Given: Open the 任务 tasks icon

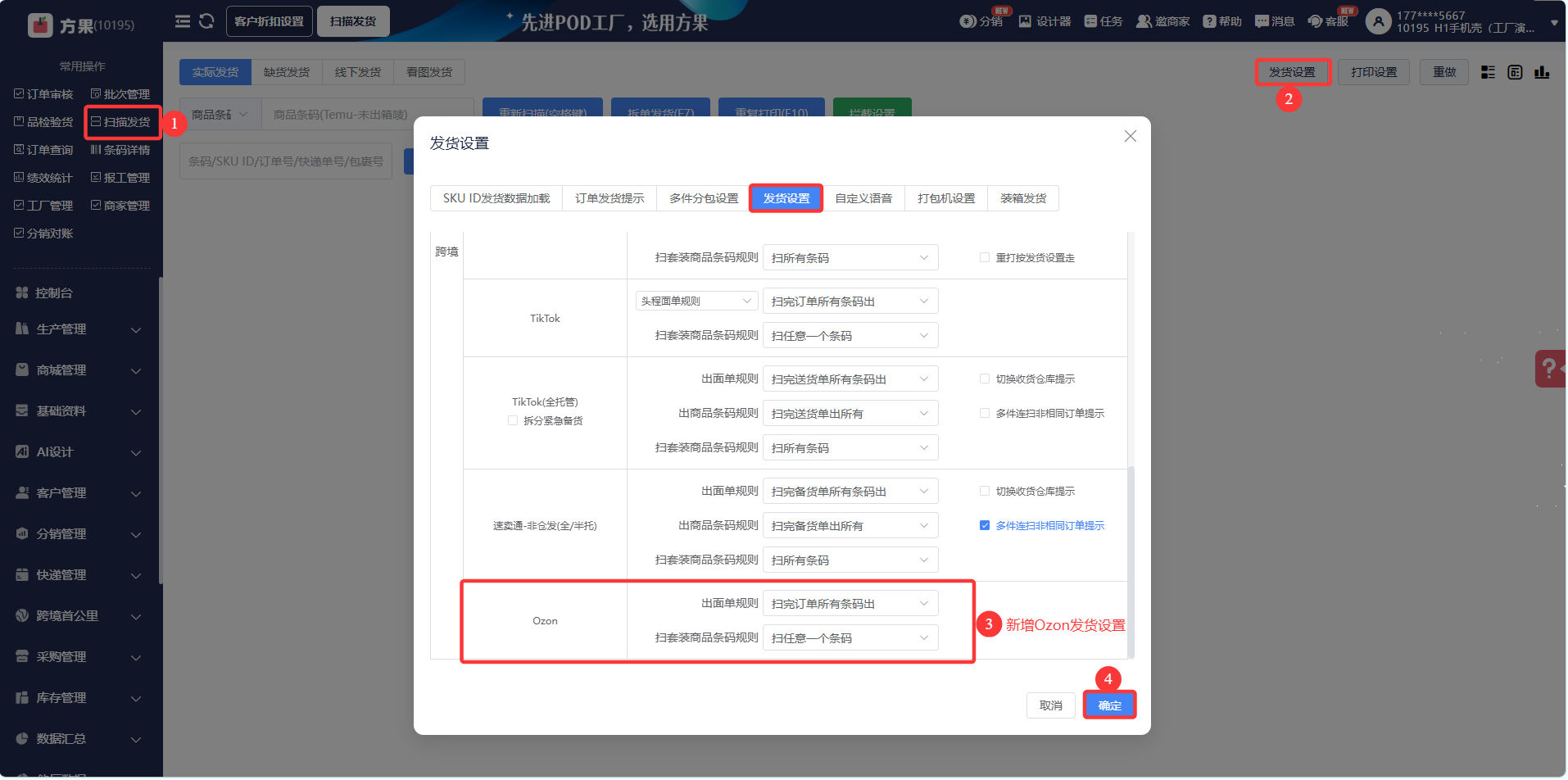Looking at the screenshot, I should click(x=1090, y=21).
